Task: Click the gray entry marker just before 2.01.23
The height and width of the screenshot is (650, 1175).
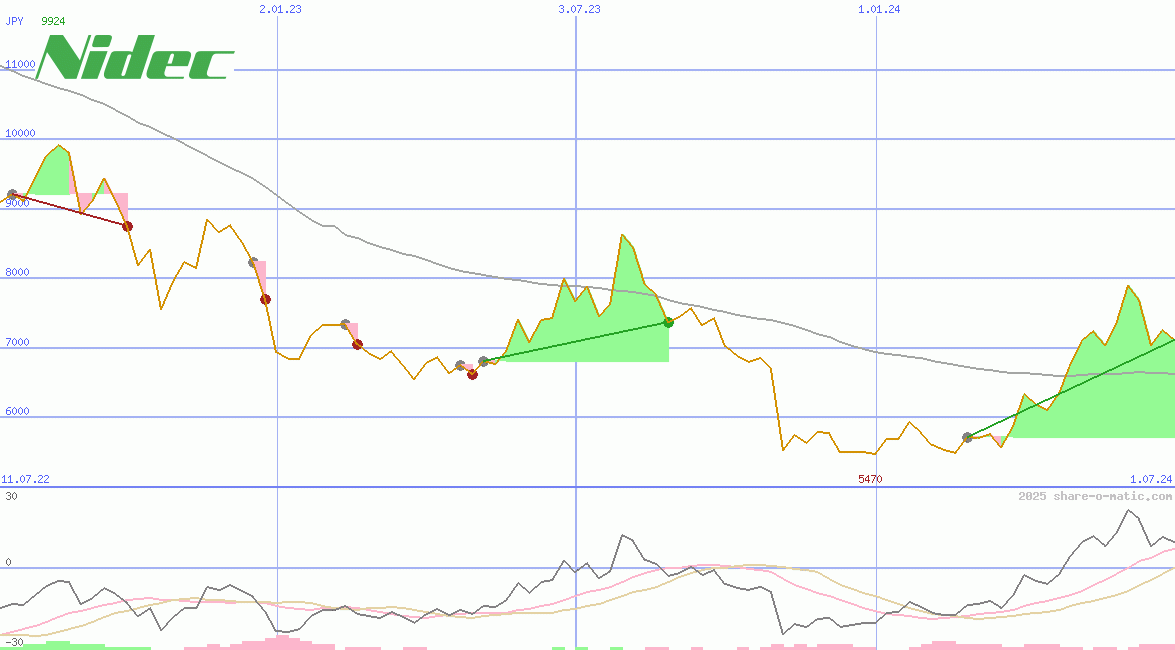Action: coord(253,262)
